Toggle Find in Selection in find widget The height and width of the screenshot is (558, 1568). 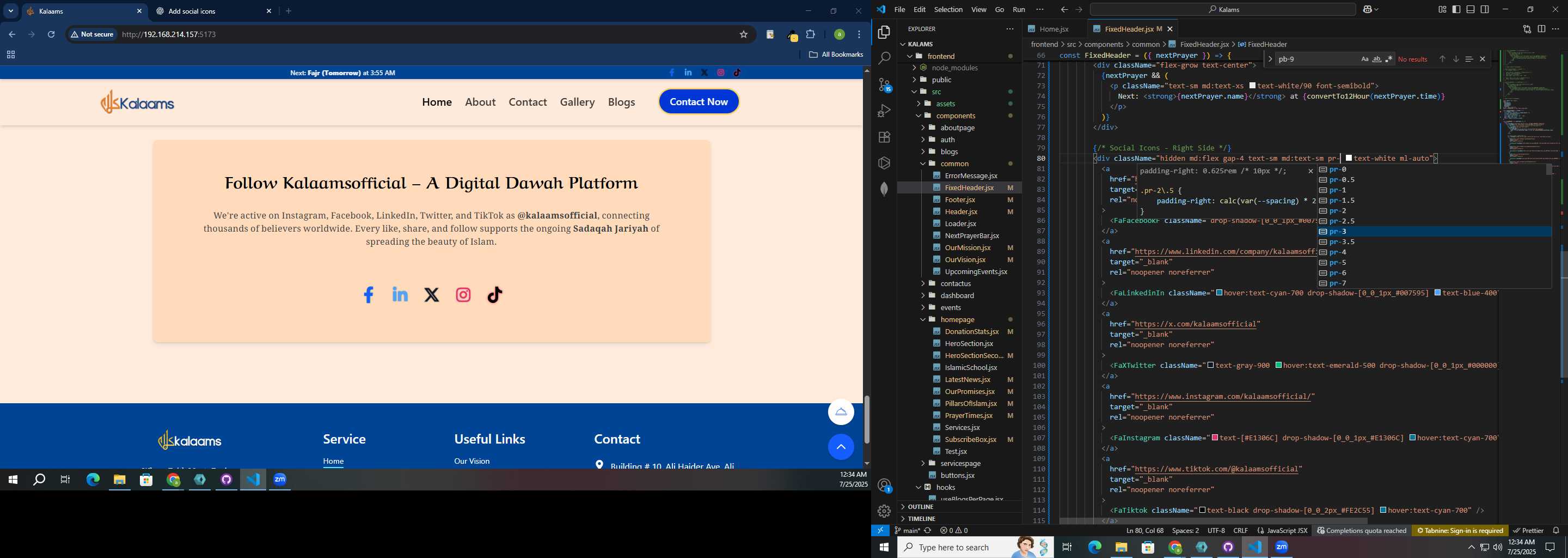[x=1469, y=59]
